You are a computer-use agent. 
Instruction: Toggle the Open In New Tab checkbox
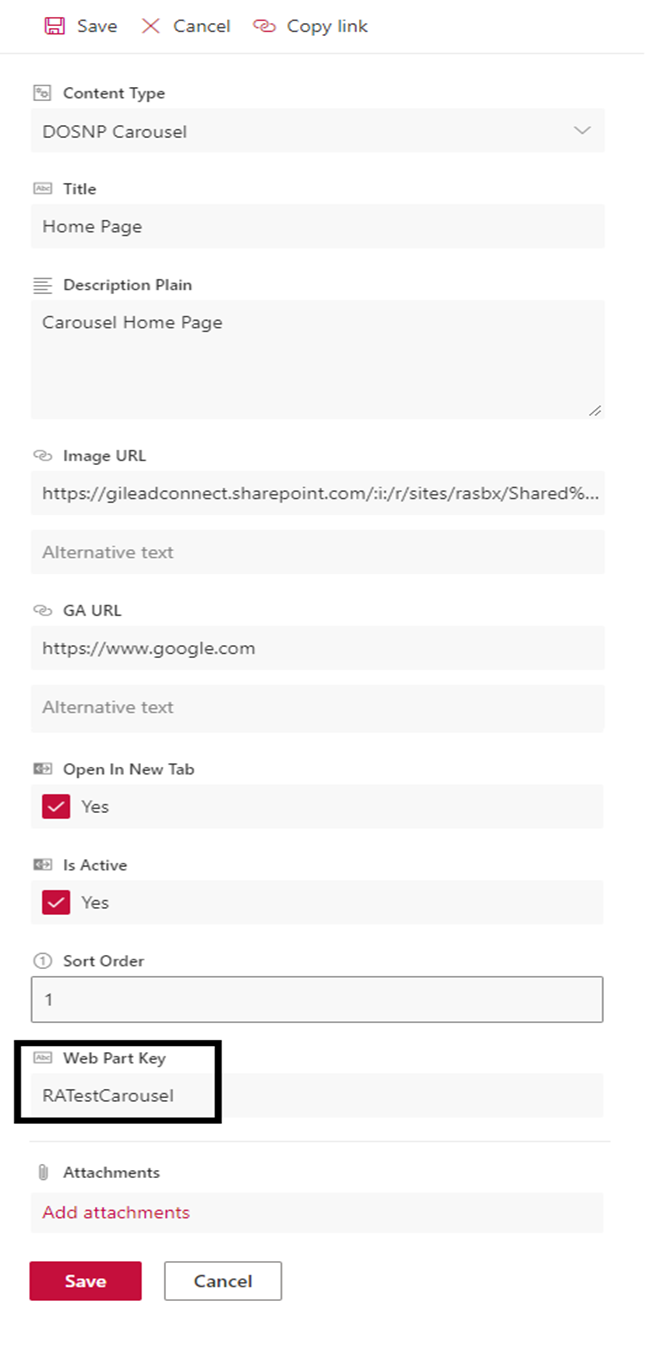56,806
